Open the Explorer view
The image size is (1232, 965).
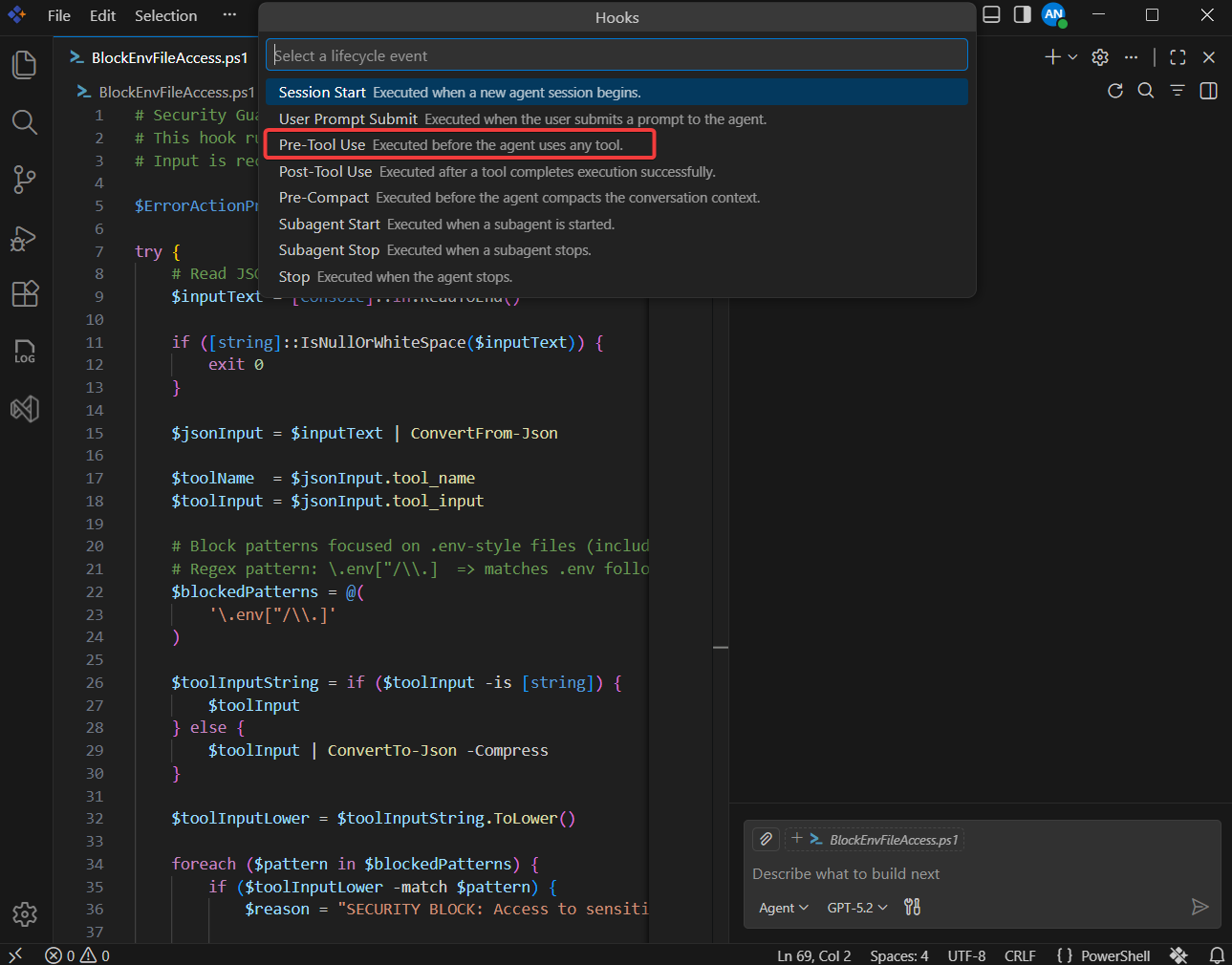[x=24, y=64]
